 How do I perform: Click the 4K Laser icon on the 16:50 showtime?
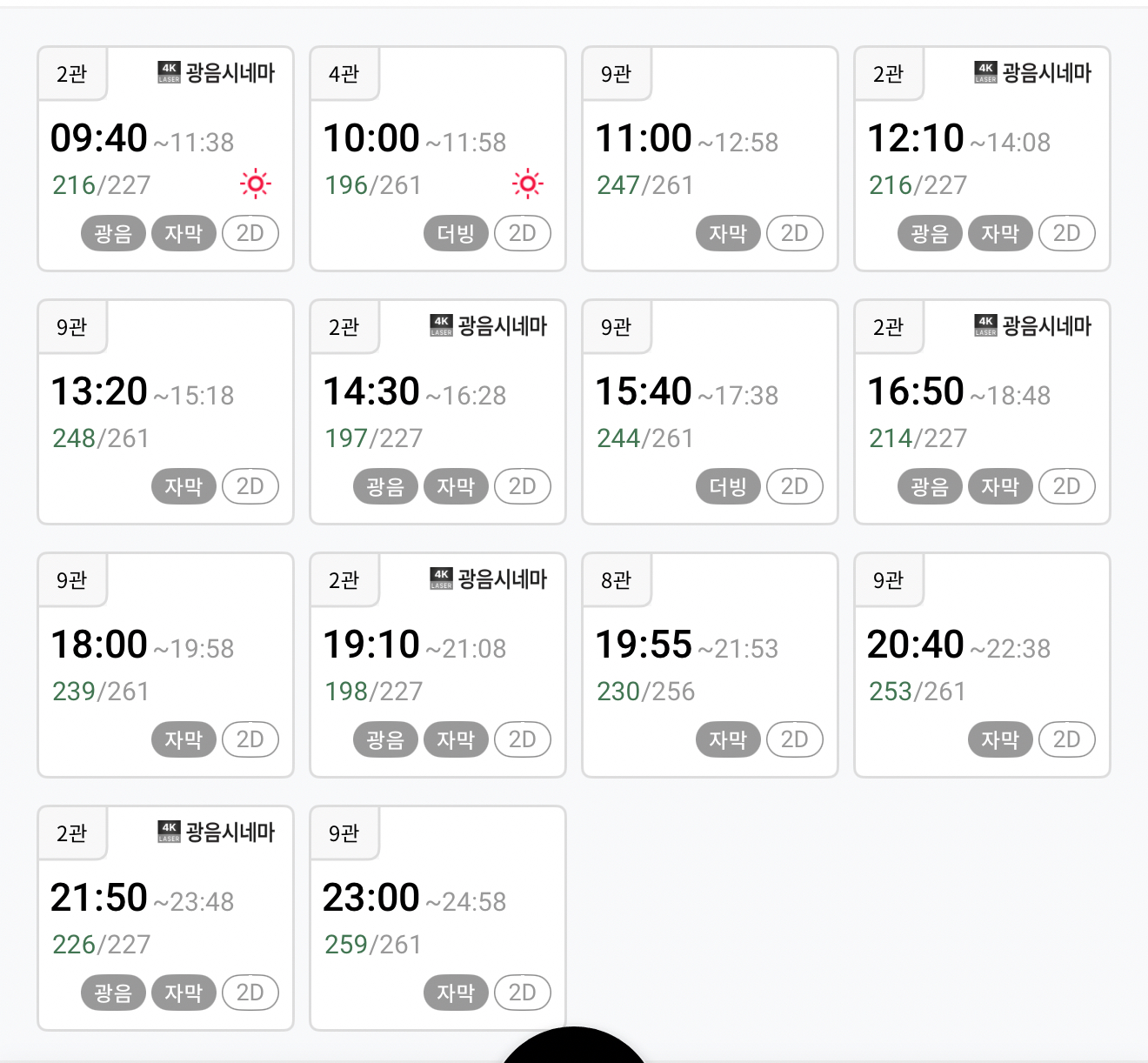[x=985, y=325]
